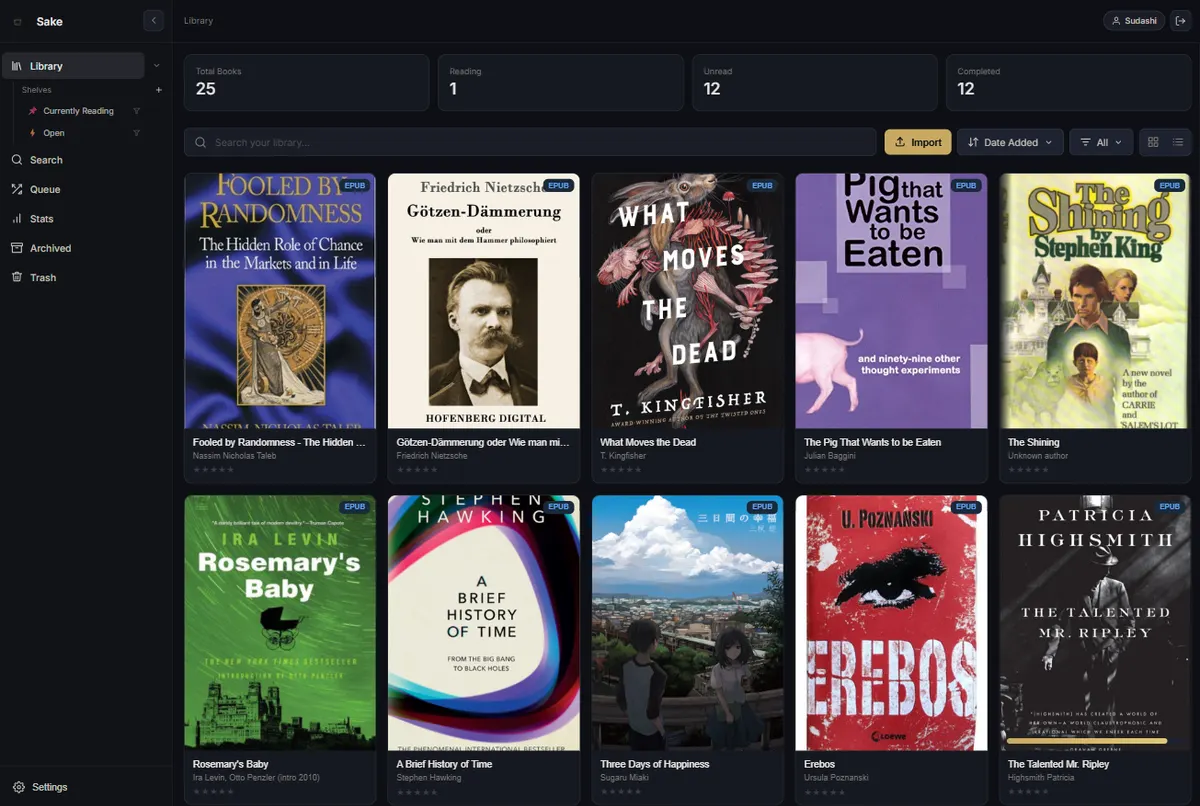Click the Completed stat card
The image size is (1200, 806).
point(1068,82)
